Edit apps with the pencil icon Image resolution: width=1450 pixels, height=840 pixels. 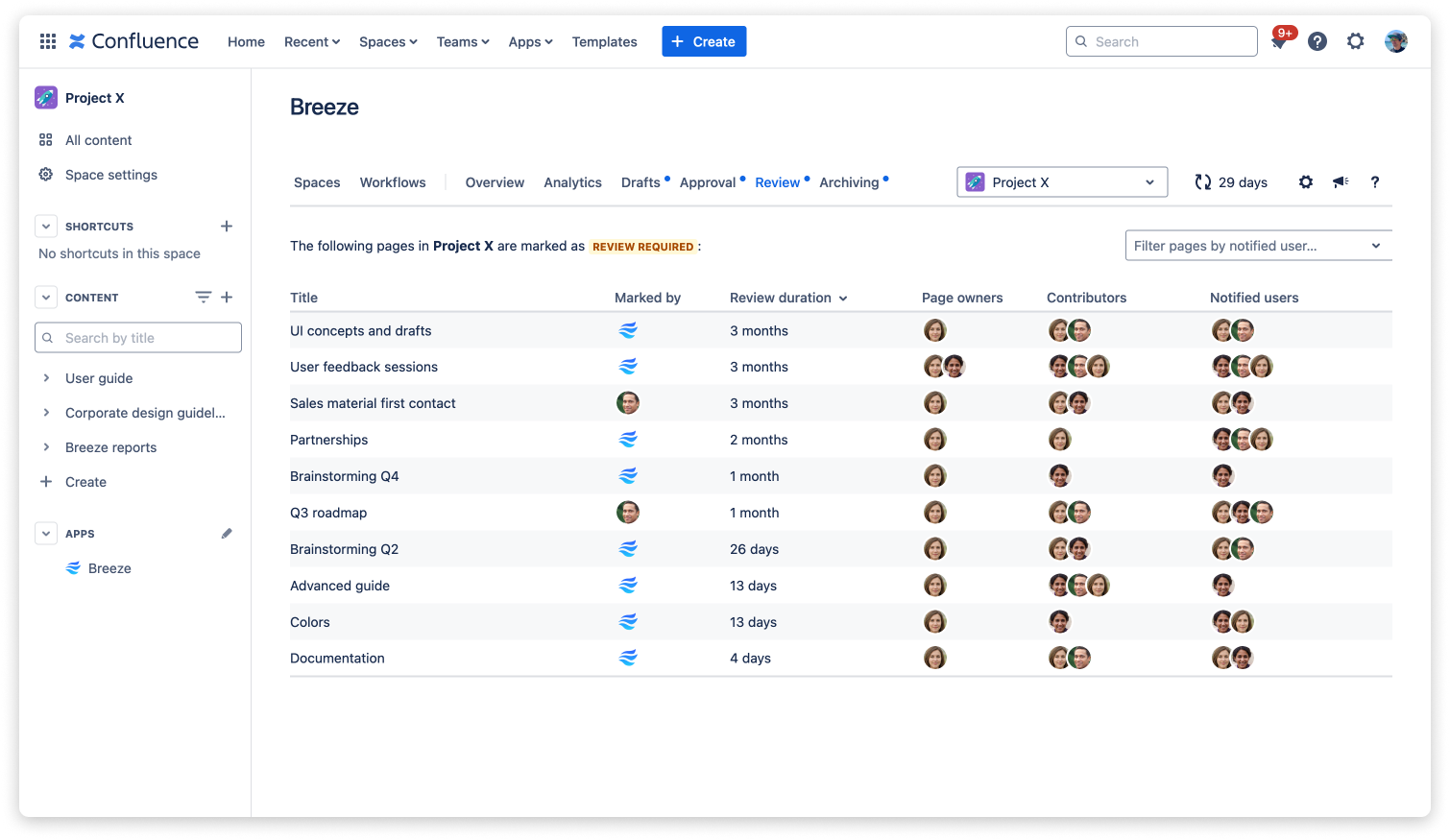coord(227,534)
